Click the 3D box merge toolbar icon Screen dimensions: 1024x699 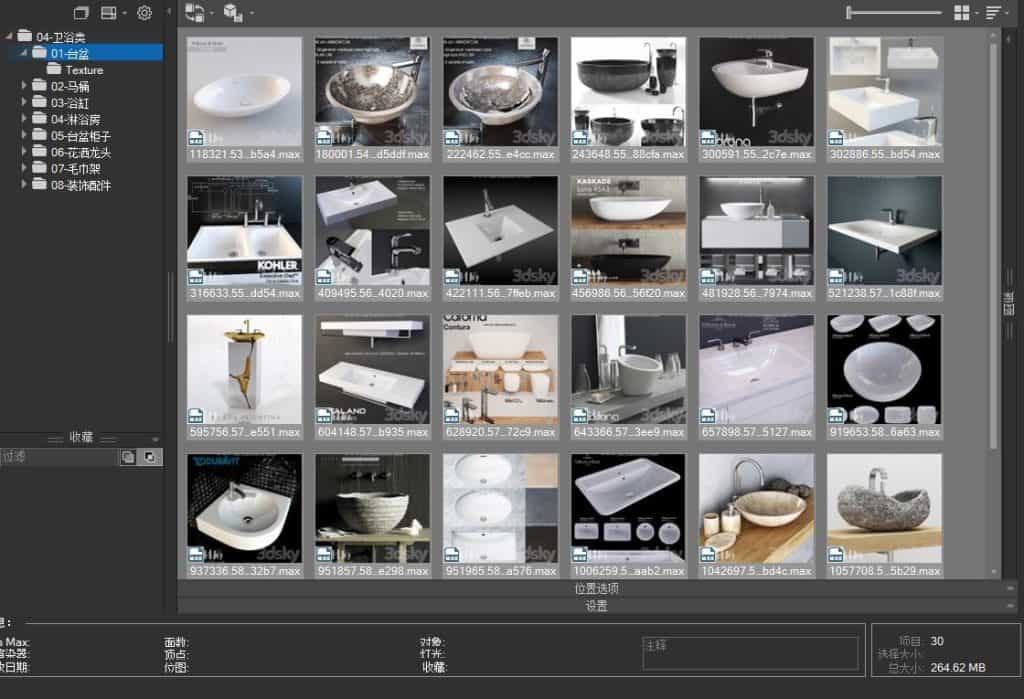click(x=232, y=13)
